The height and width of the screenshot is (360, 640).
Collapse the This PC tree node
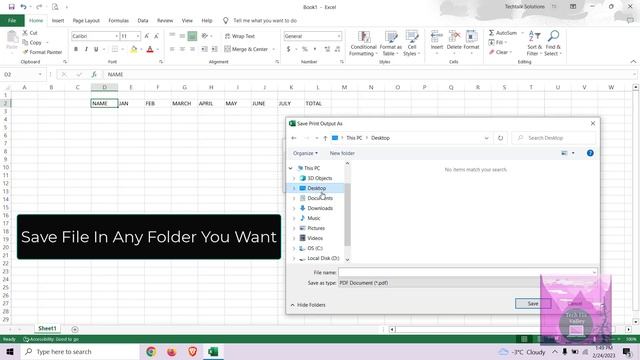click(291, 168)
